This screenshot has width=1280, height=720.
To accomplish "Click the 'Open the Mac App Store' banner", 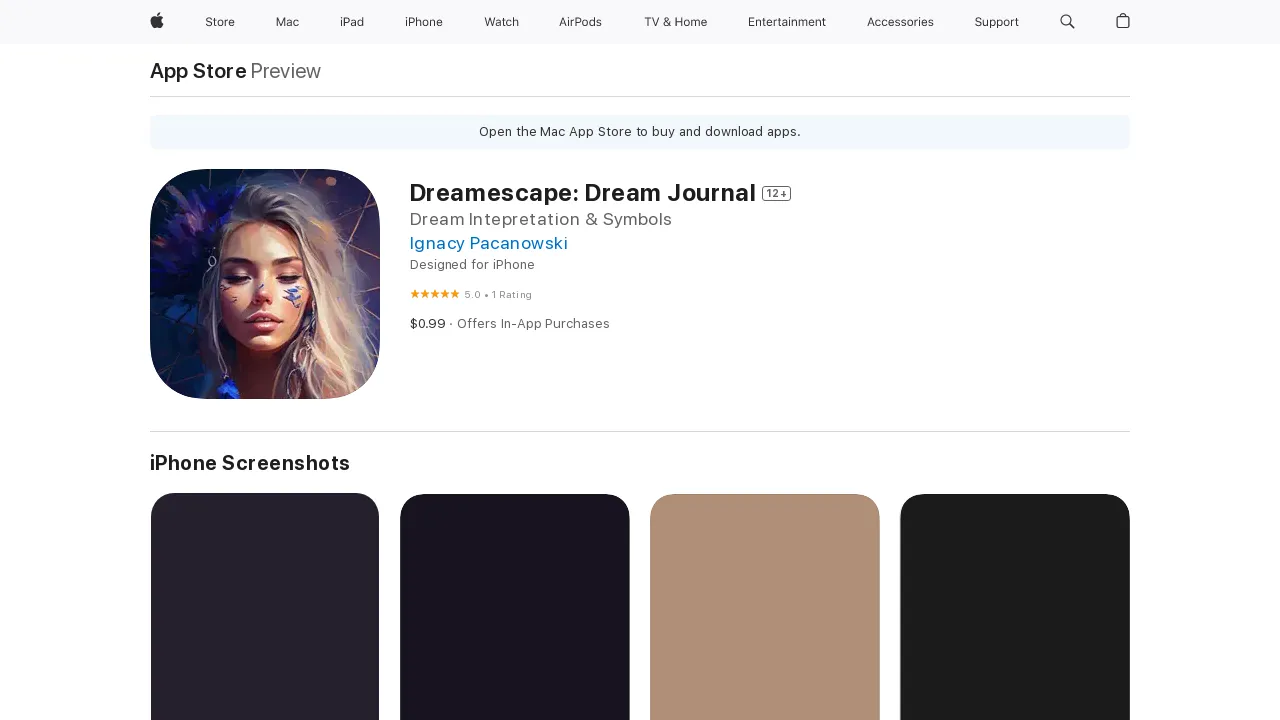I will point(640,132).
